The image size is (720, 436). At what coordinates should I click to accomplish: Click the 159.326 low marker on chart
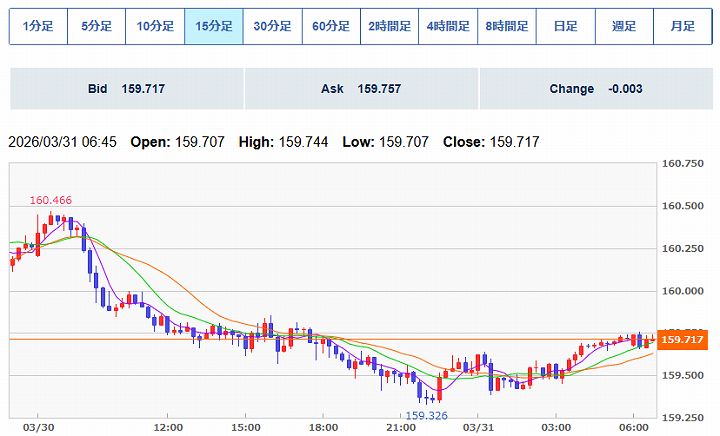[425, 414]
